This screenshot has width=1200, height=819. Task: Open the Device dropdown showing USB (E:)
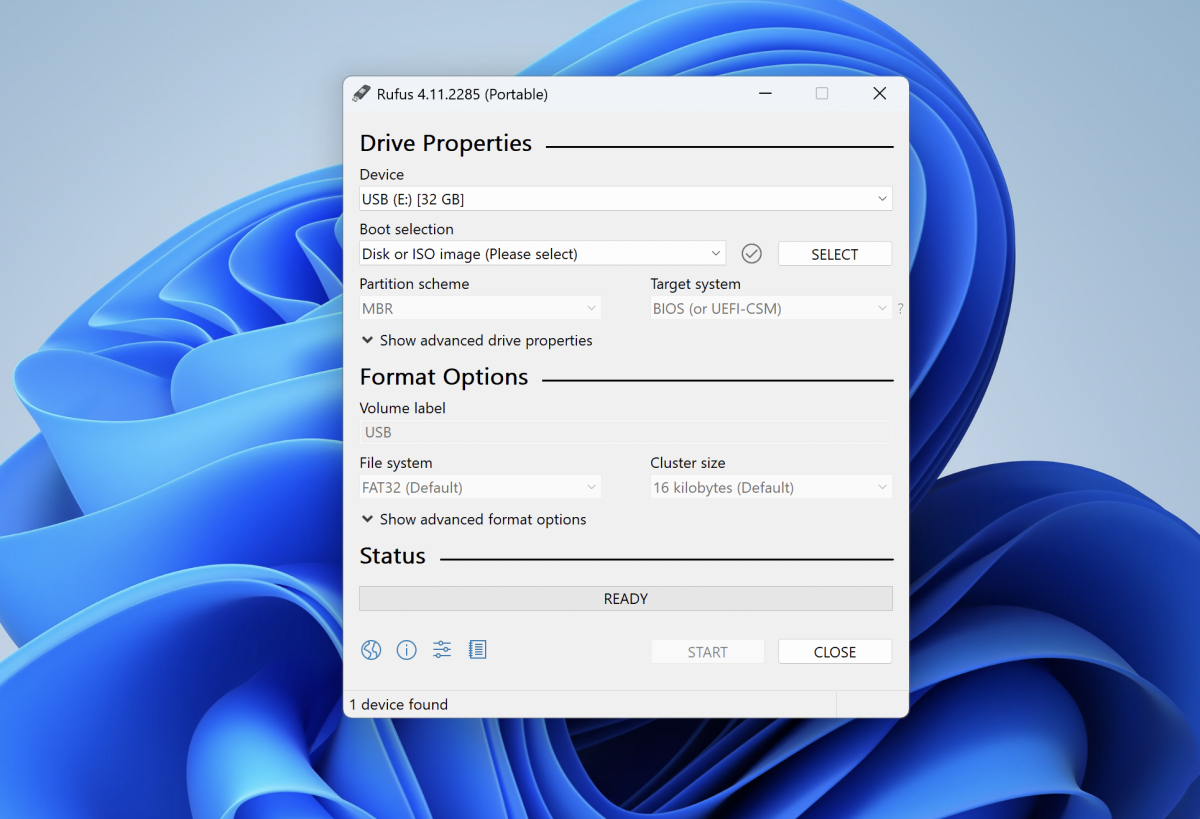point(625,199)
